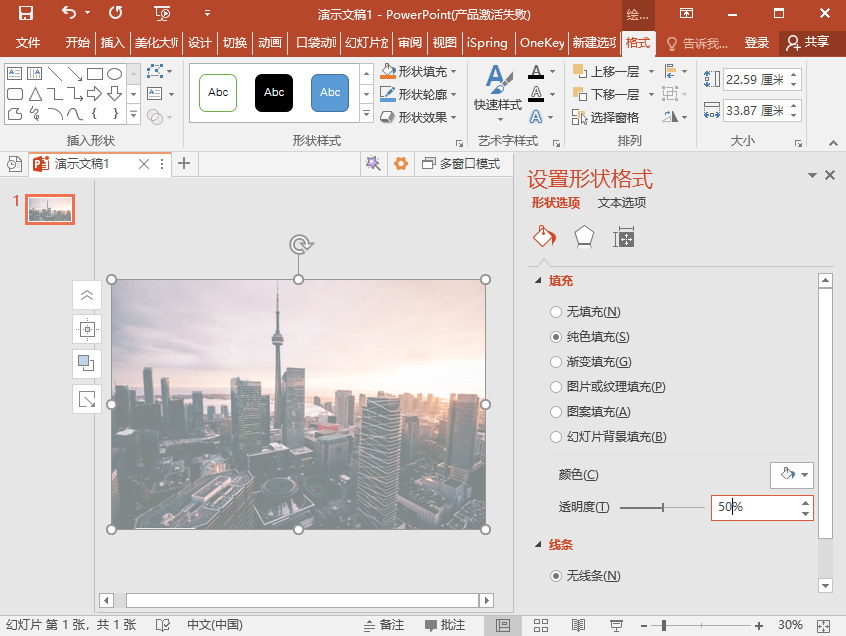Click the rotation handle above the picture
Viewport: 846px width, 636px height.
tap(298, 245)
